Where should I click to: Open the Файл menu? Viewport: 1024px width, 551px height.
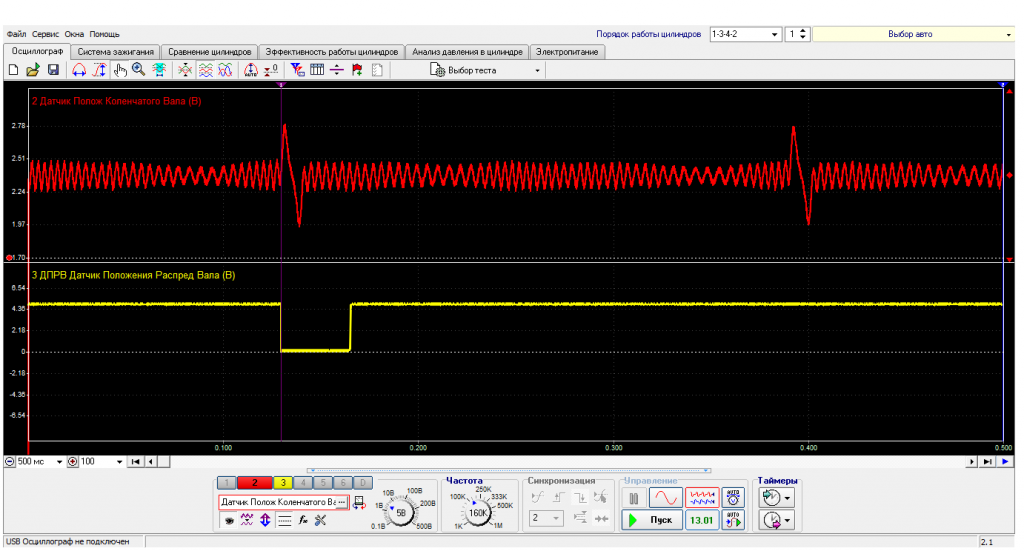point(16,34)
